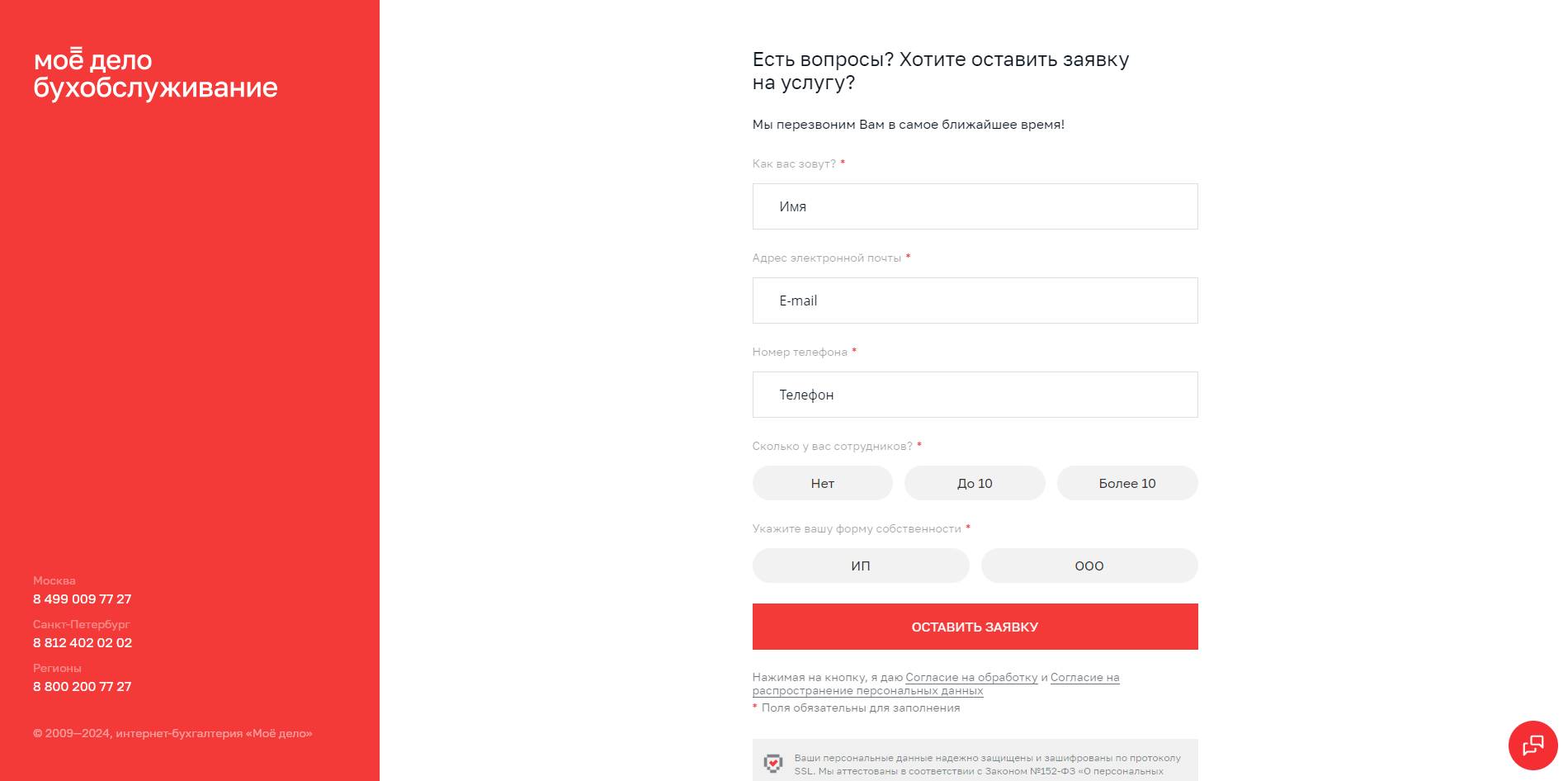Choose 'До 10' employees option
The image size is (1568, 781).
pyautogui.click(x=975, y=483)
